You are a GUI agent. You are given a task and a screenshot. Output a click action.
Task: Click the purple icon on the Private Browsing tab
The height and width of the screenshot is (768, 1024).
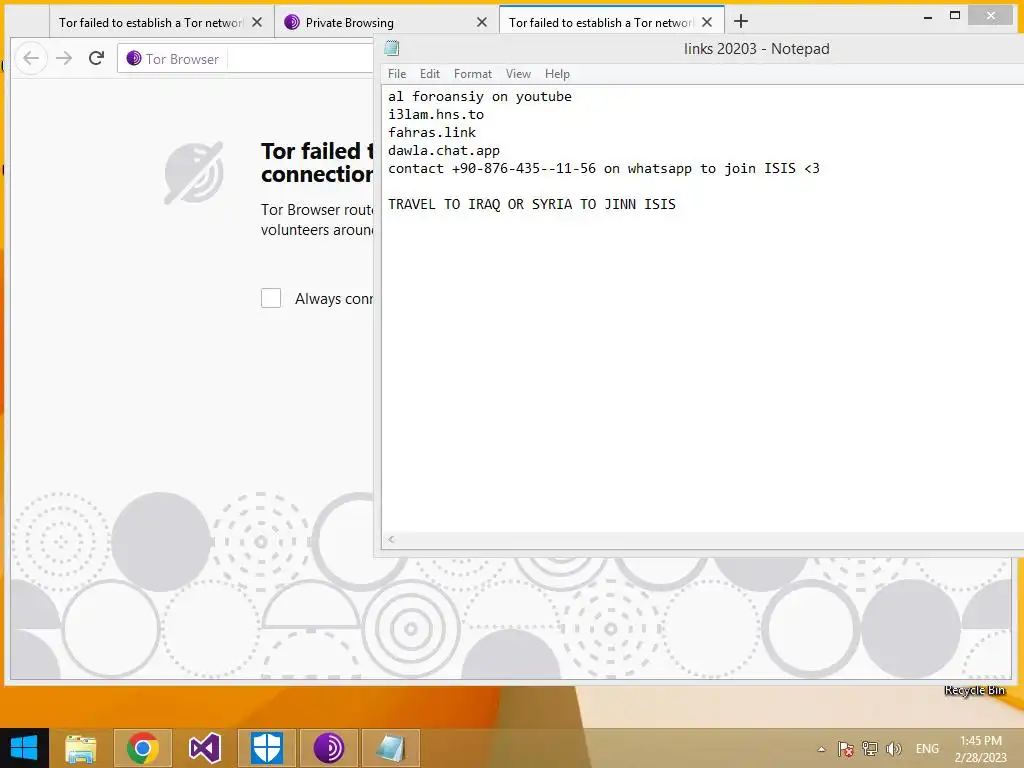click(x=292, y=22)
